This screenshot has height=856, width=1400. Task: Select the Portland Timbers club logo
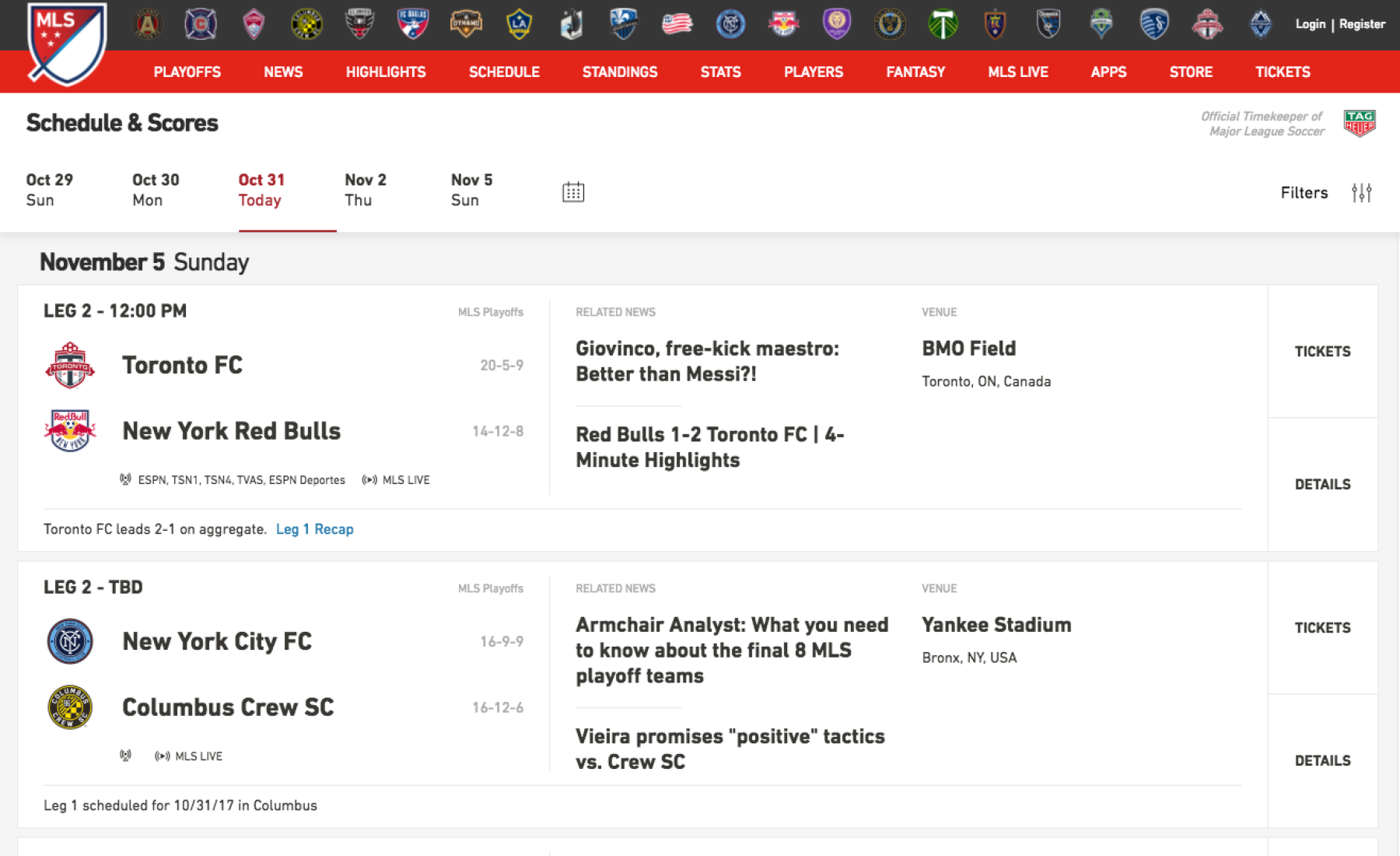pos(943,24)
